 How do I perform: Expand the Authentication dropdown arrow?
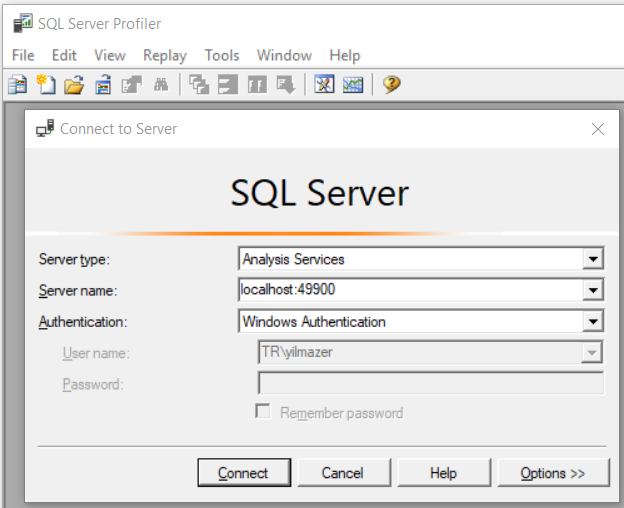click(x=593, y=321)
